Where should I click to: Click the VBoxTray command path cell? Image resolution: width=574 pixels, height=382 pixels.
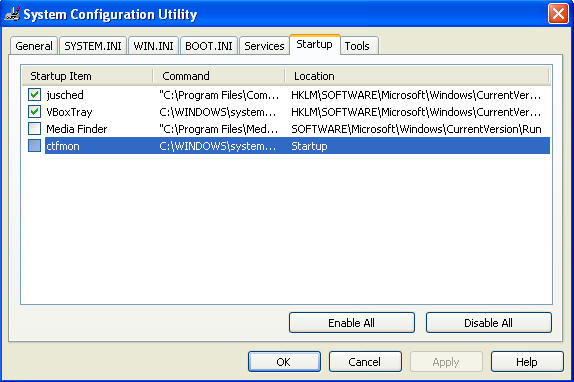(x=217, y=112)
